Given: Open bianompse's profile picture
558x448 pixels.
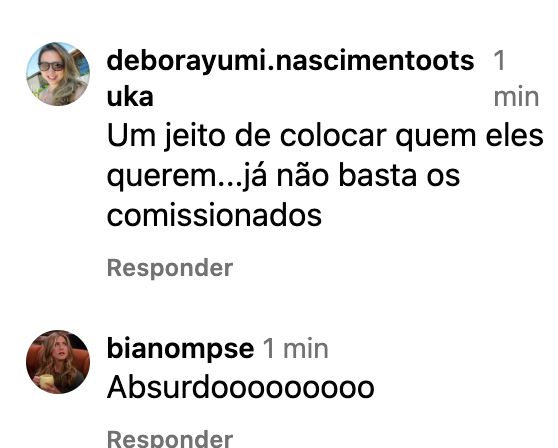Looking at the screenshot, I should 58,362.
